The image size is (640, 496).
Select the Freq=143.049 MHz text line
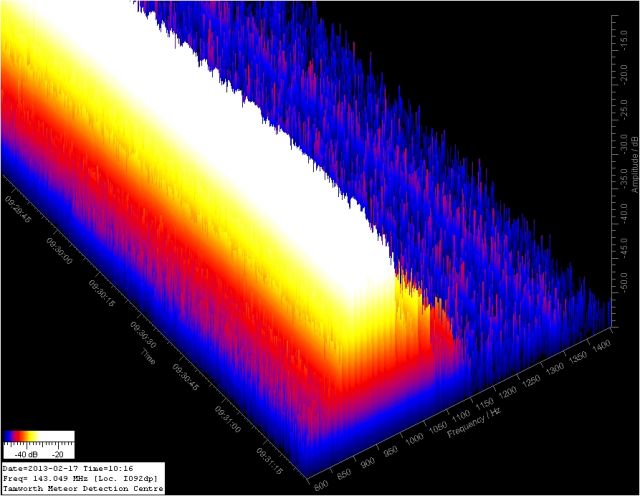point(80,478)
